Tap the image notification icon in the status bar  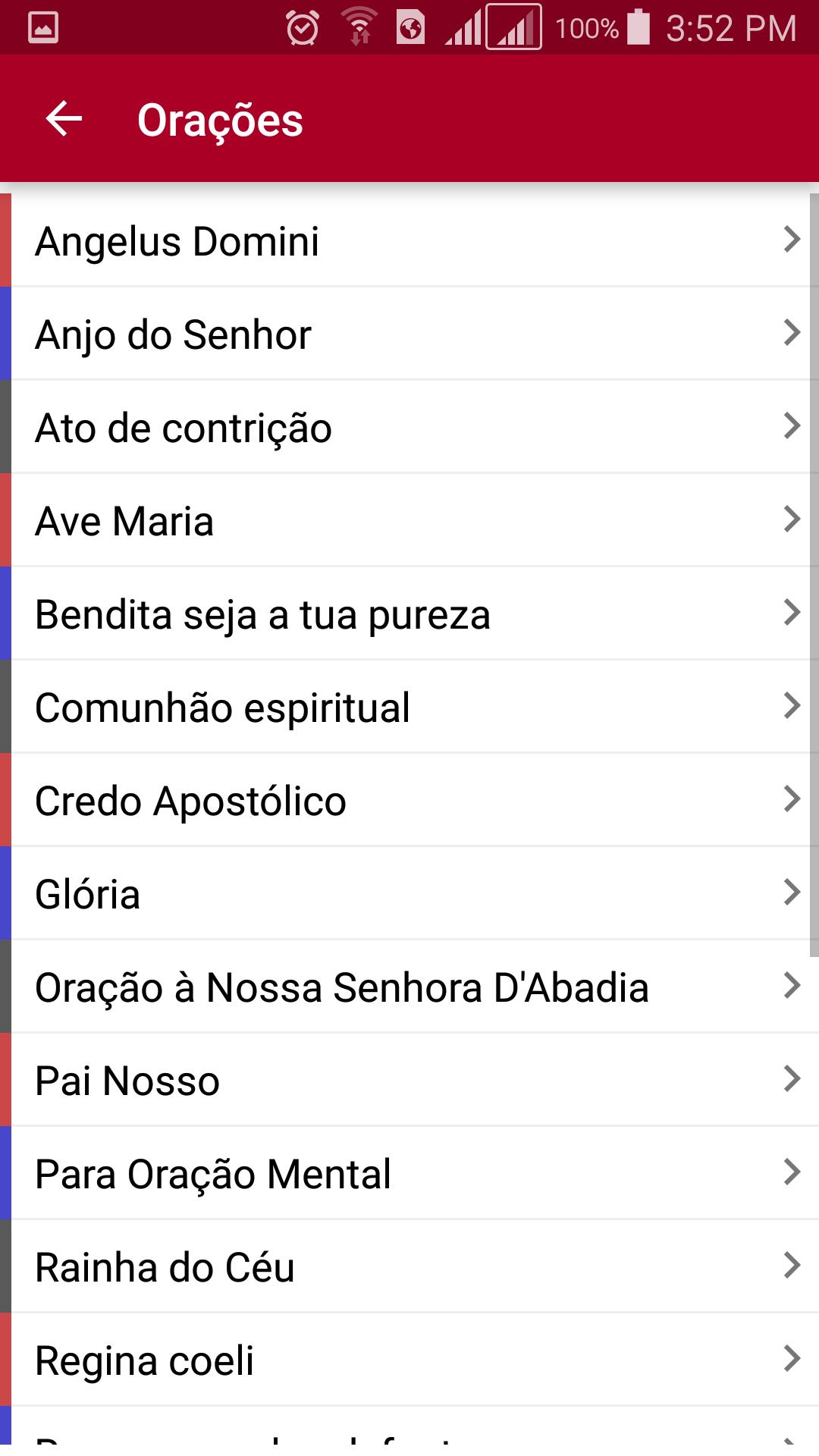tap(43, 28)
